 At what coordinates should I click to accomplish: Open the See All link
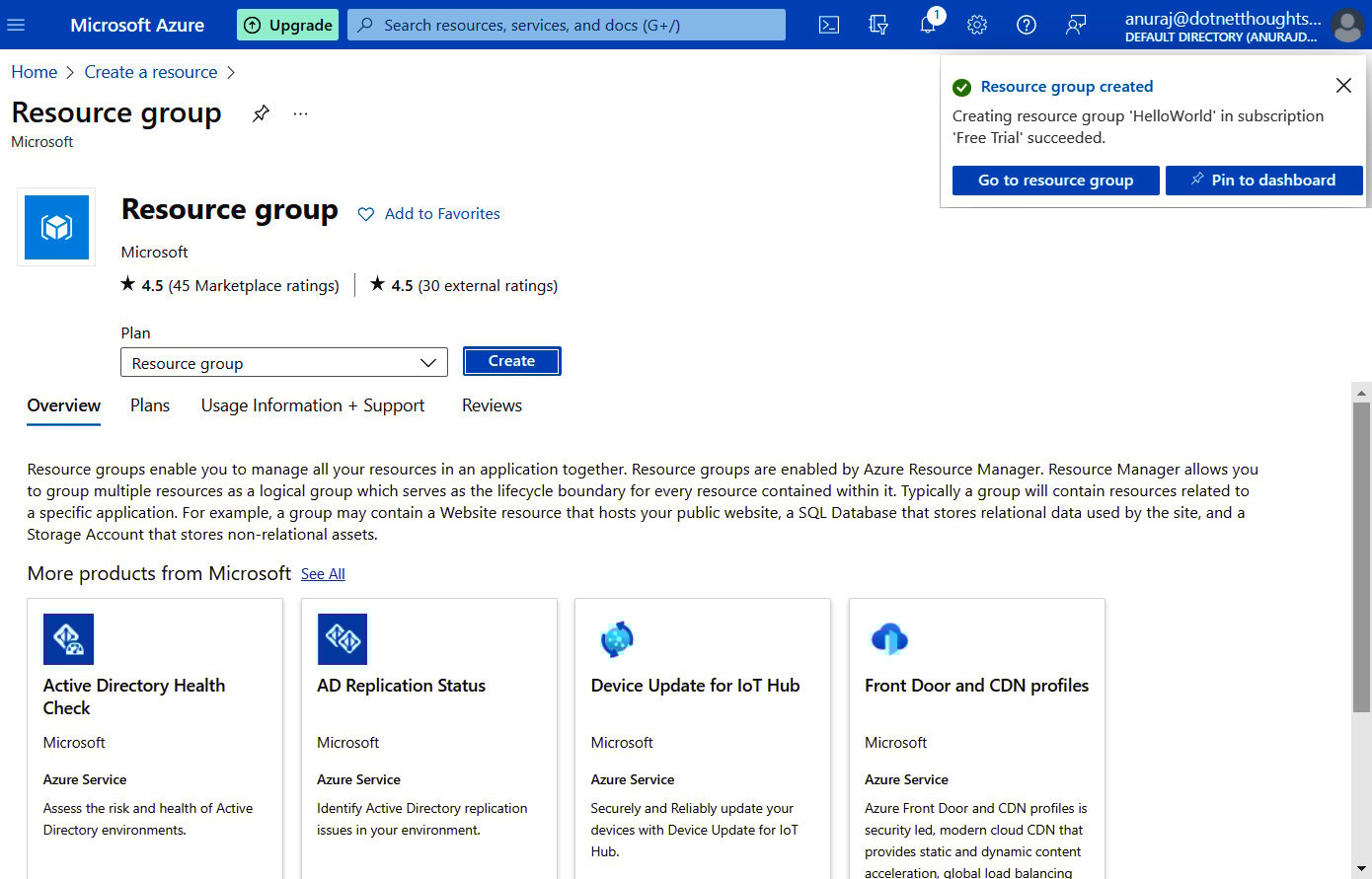coord(323,574)
